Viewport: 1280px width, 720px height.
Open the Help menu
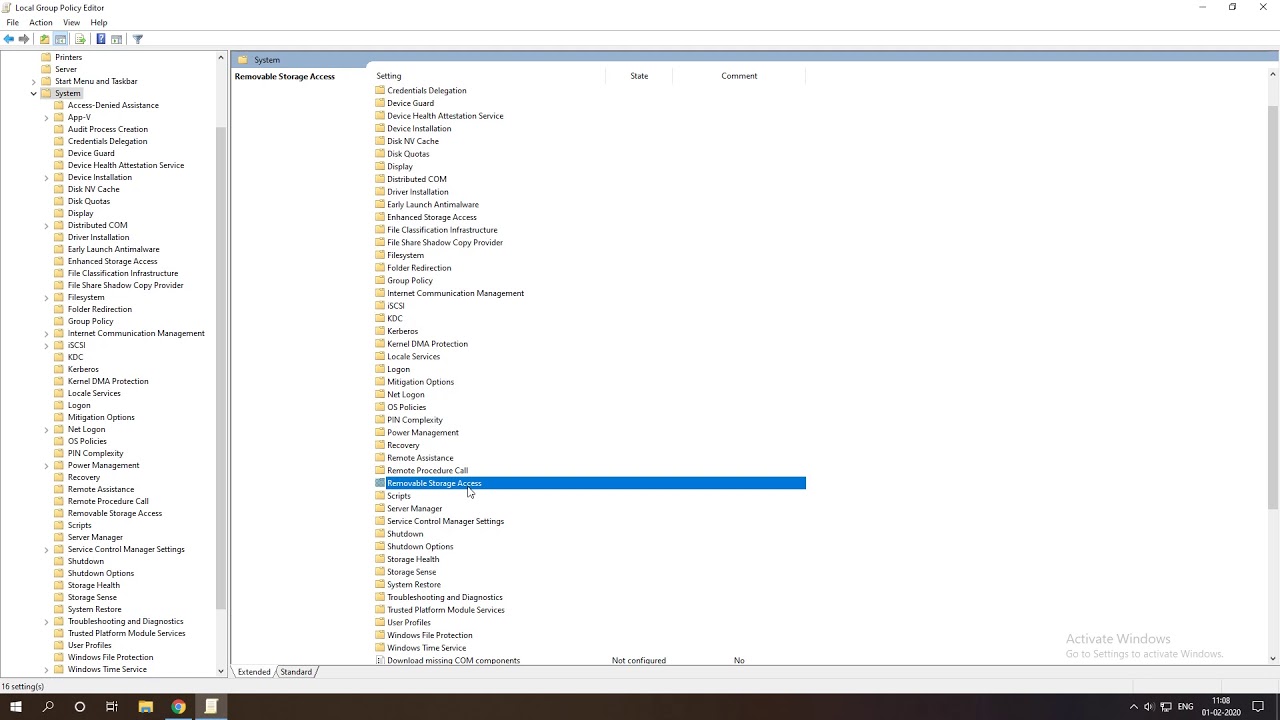click(99, 22)
